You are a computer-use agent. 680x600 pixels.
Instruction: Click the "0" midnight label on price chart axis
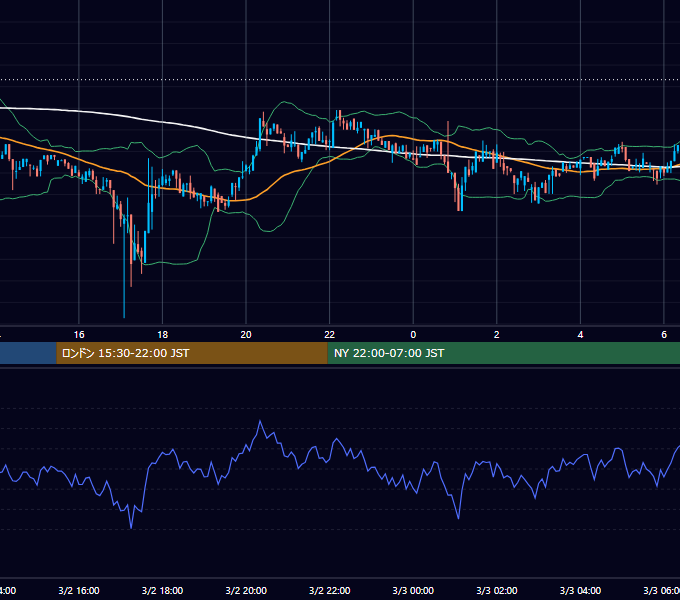[x=413, y=335]
